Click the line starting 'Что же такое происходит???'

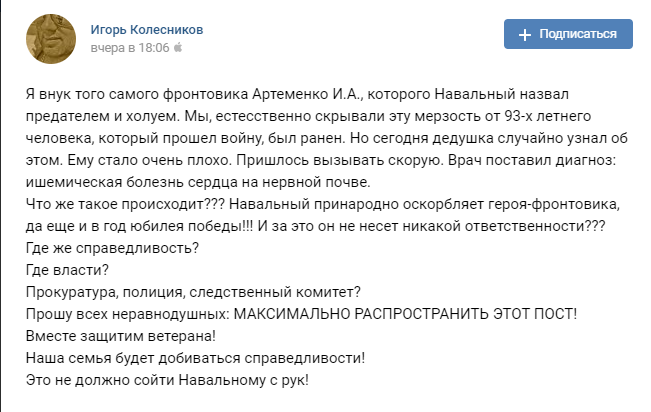point(323,204)
